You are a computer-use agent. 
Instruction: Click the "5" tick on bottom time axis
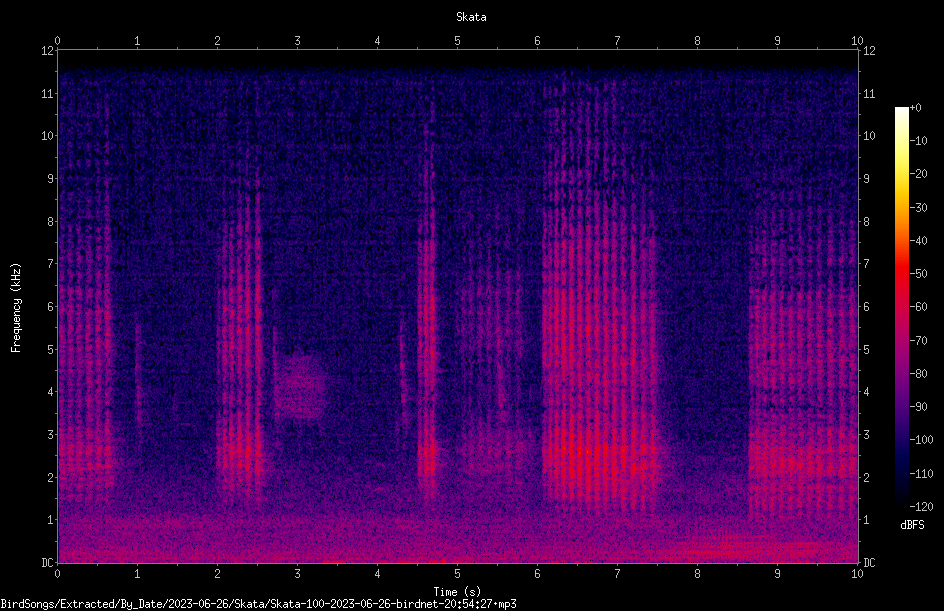click(458, 574)
